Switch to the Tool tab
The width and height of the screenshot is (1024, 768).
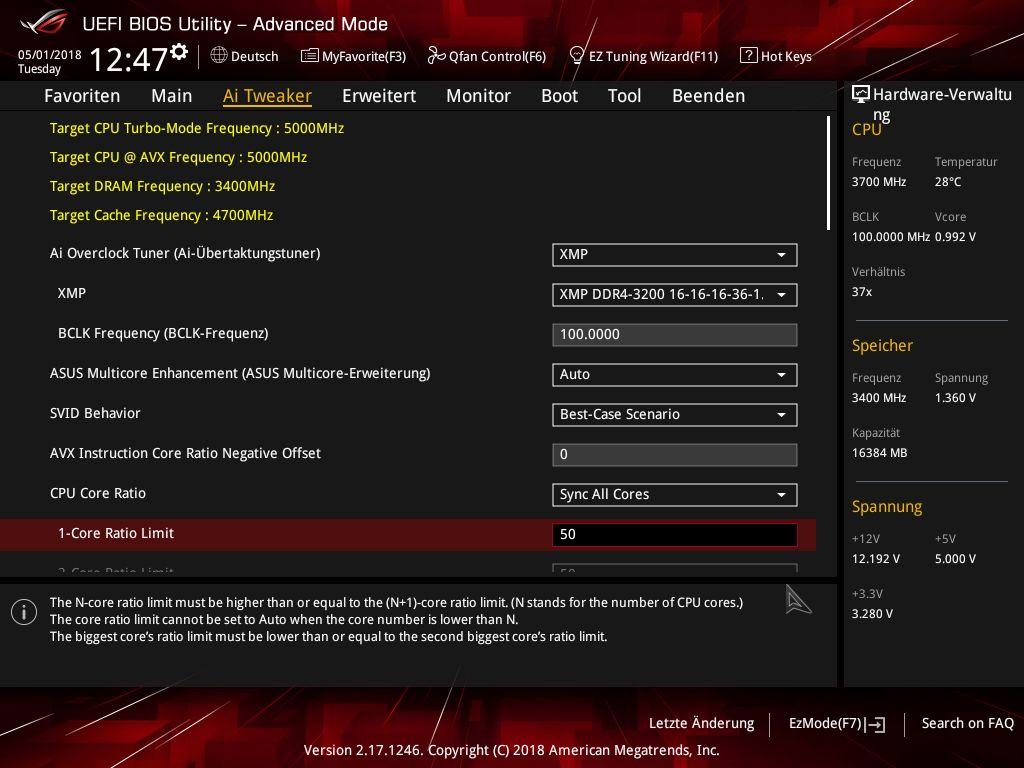624,96
